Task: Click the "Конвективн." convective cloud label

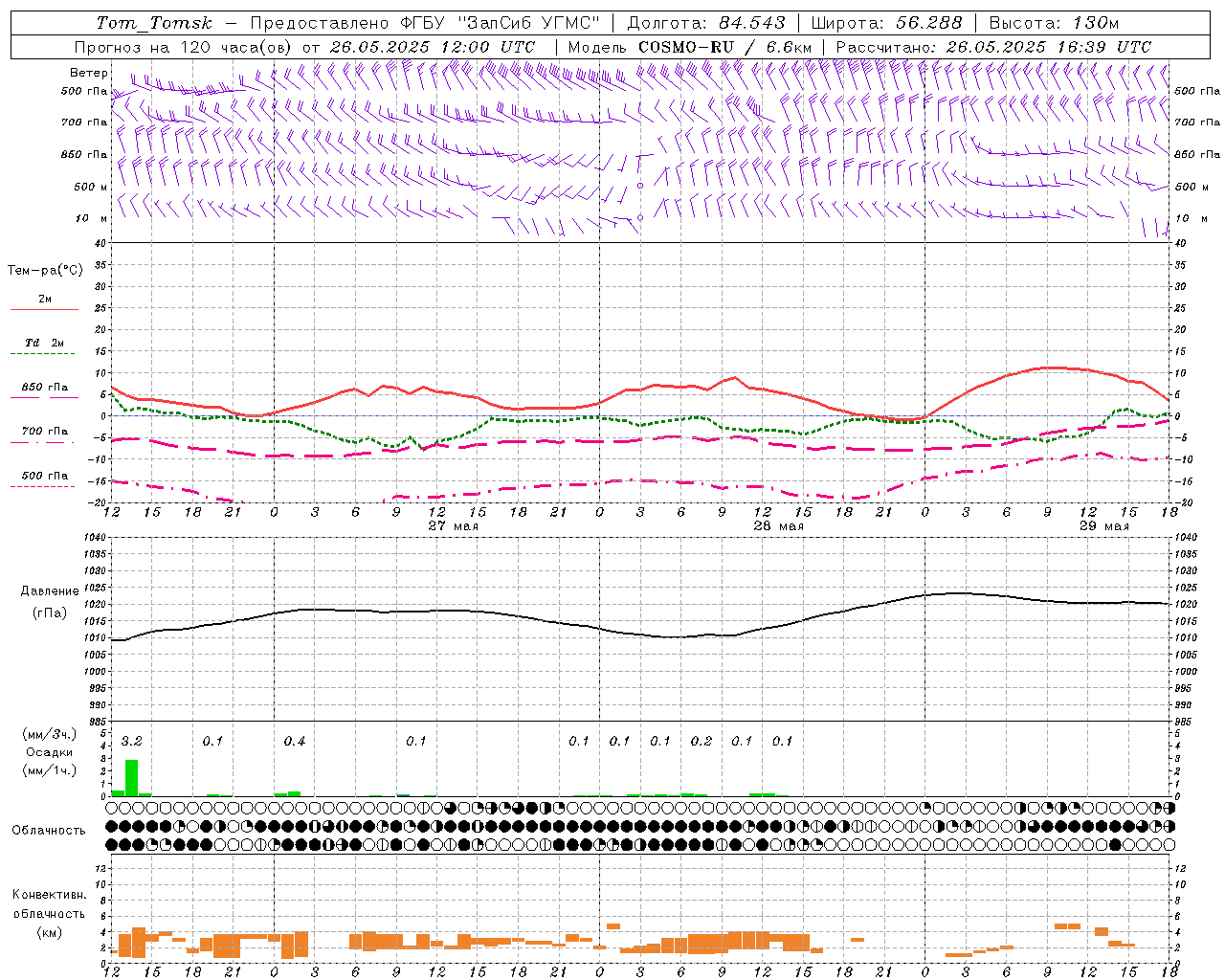Action: pos(49,895)
